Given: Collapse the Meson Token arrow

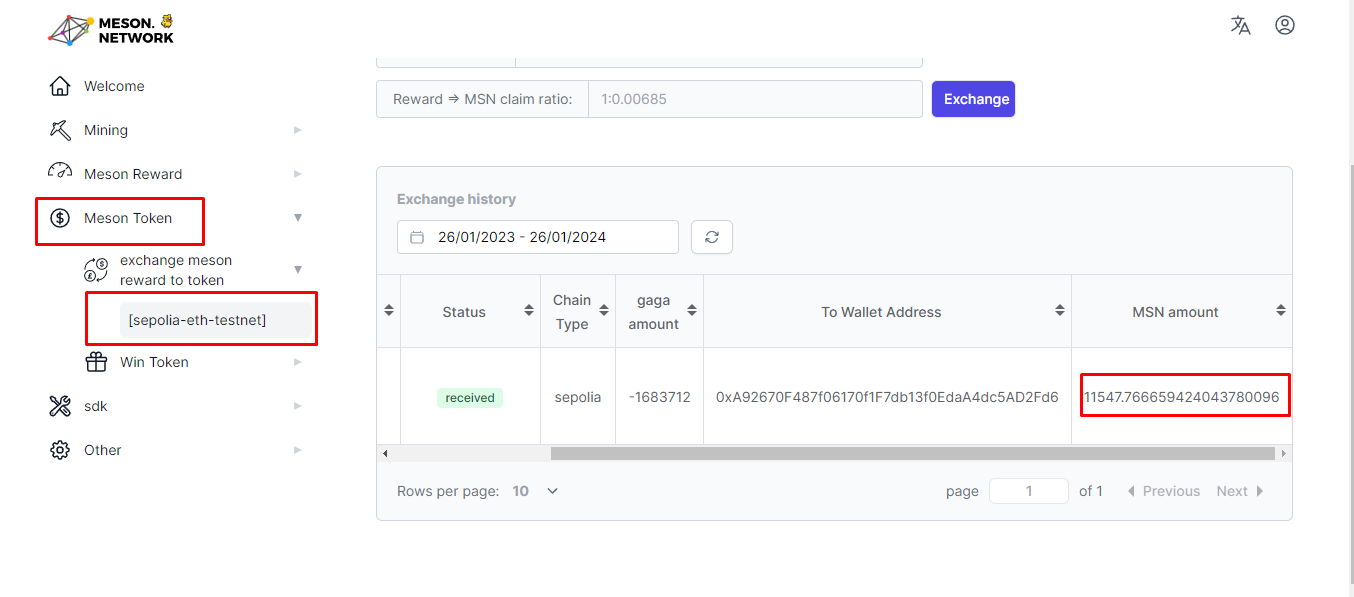Looking at the screenshot, I should [297, 218].
